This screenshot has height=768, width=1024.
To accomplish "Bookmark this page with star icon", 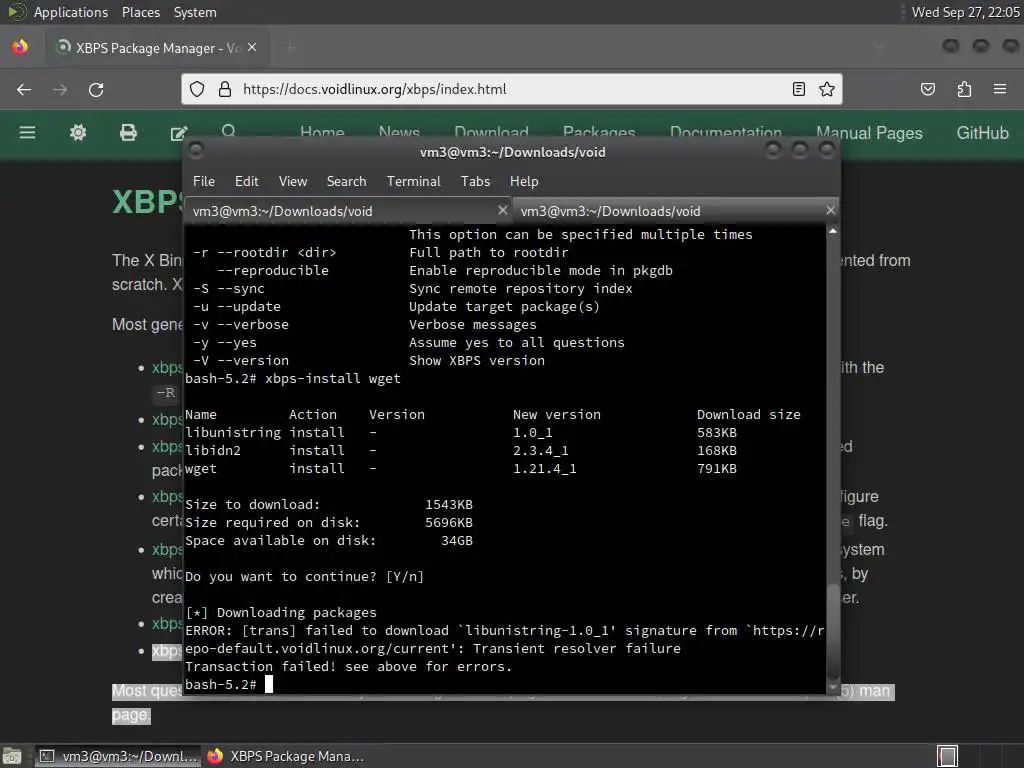I will click(x=827, y=89).
